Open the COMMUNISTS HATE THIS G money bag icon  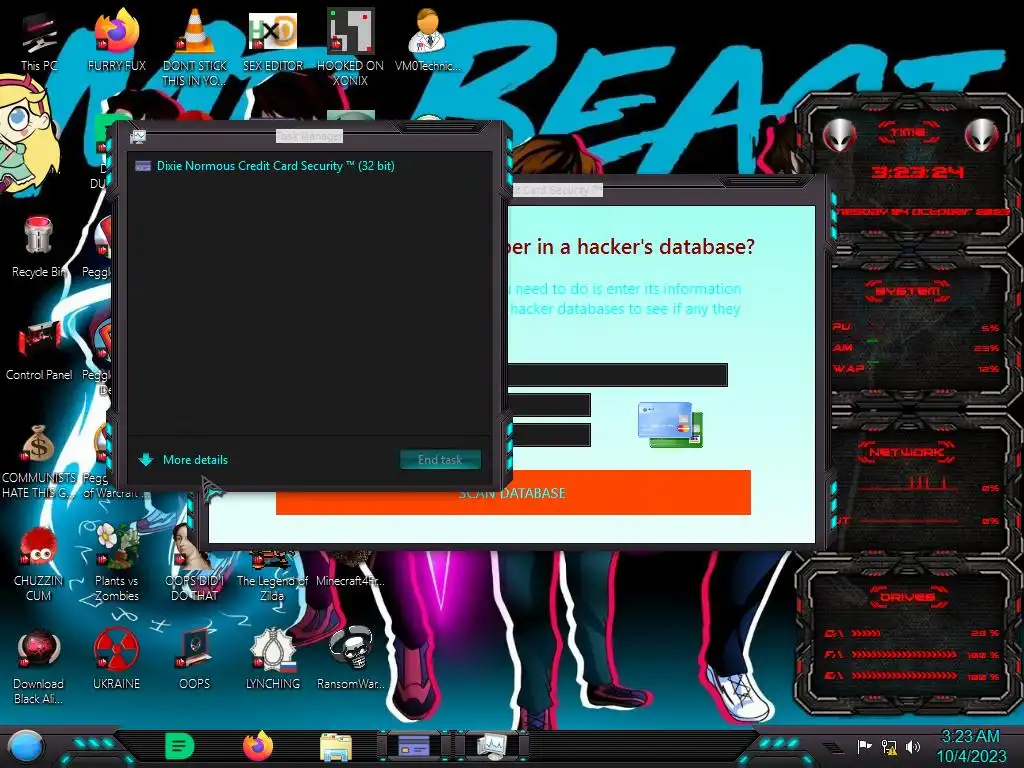click(39, 461)
